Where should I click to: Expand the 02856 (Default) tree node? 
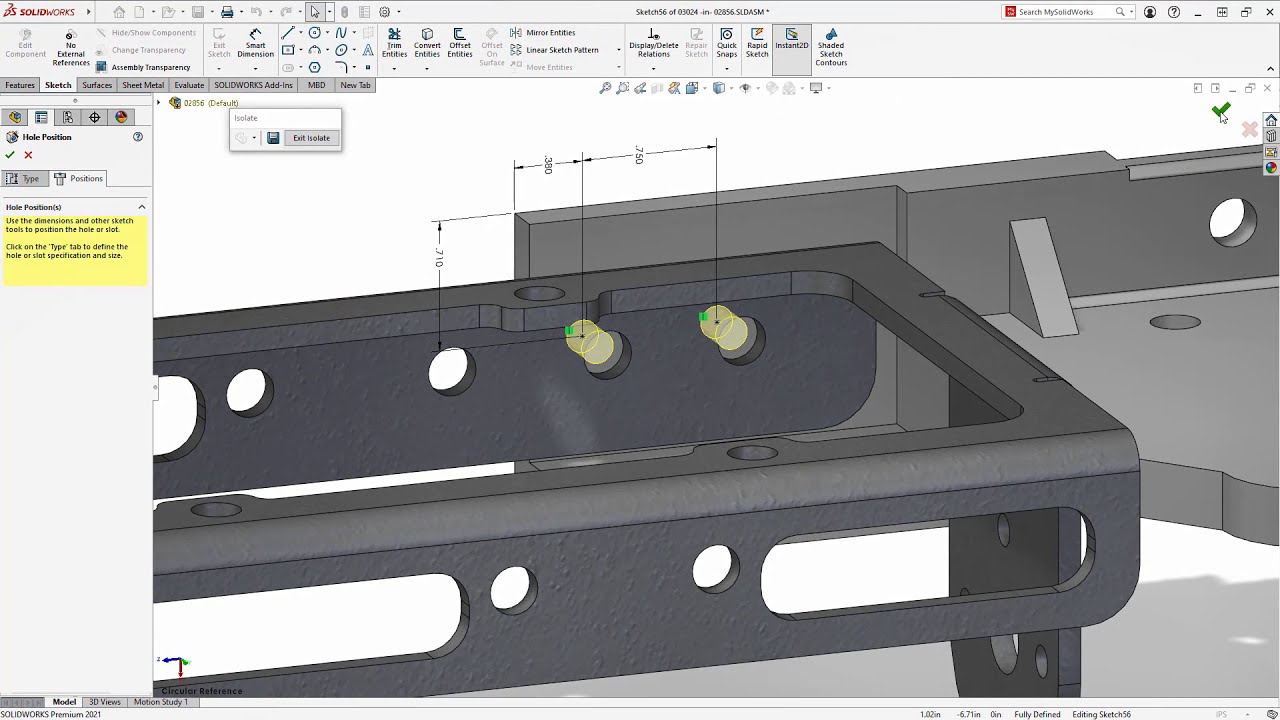[x=159, y=103]
